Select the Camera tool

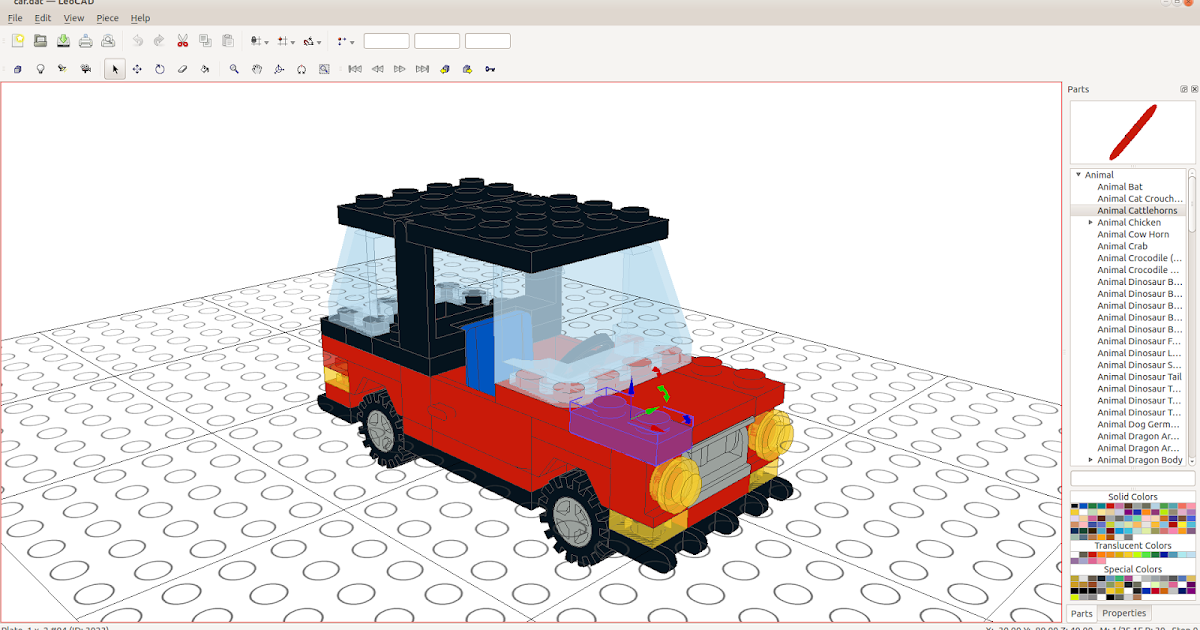click(x=86, y=69)
